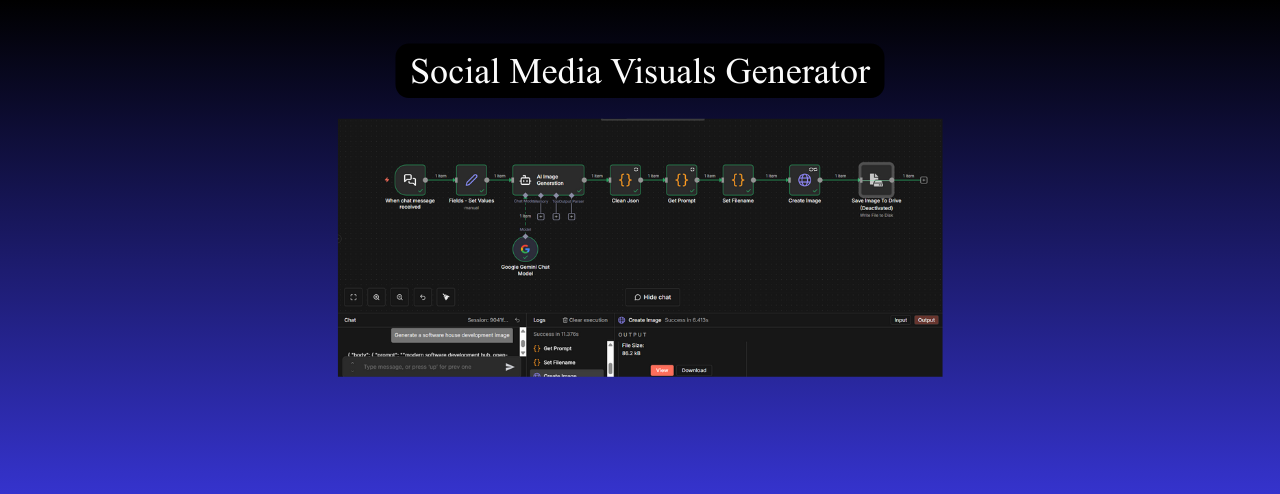The height and width of the screenshot is (494, 1280).
Task: Click the zoom in magnifier icon
Action: coord(376,297)
